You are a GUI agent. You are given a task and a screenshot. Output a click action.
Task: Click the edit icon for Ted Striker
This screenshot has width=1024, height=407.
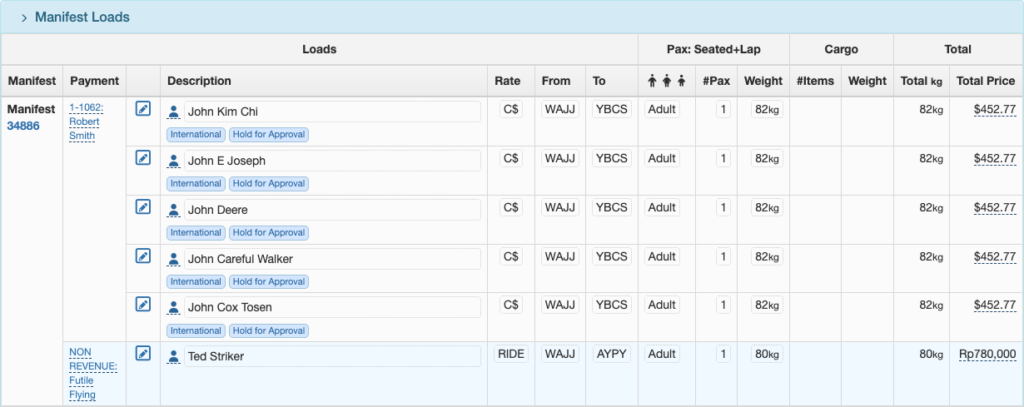click(143, 354)
